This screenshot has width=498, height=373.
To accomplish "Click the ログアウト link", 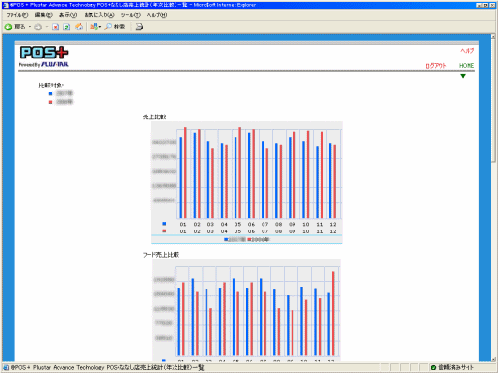I will 436,66.
